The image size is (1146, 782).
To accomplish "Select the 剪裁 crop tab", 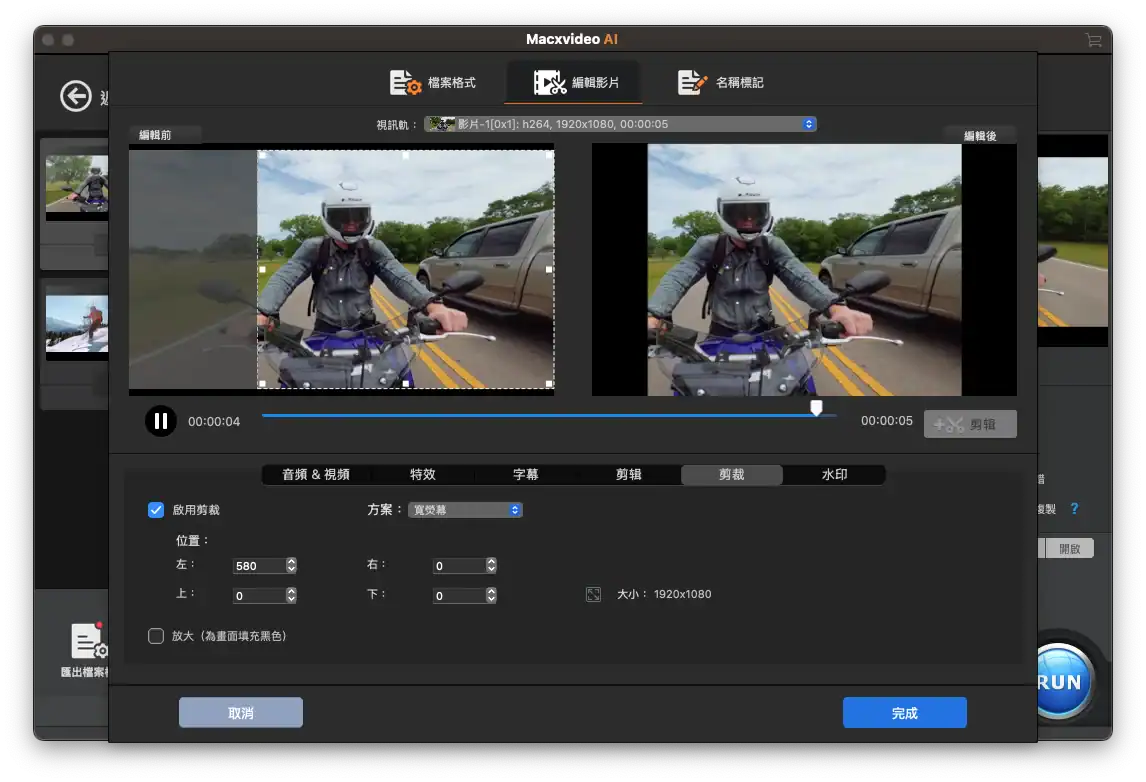I will 732,474.
